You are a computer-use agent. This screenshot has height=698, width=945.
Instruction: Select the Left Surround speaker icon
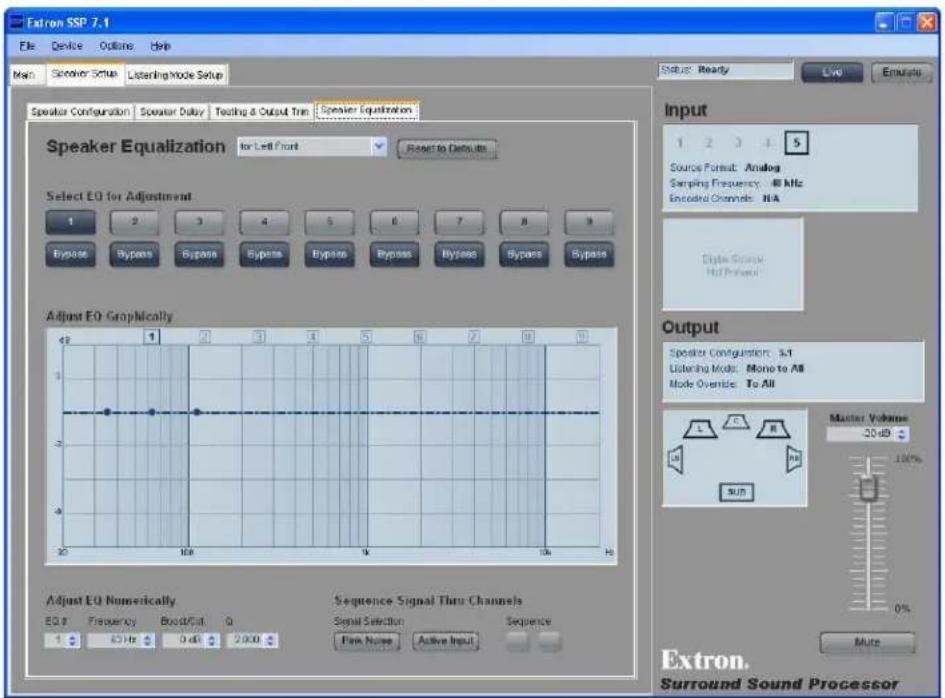click(x=676, y=459)
